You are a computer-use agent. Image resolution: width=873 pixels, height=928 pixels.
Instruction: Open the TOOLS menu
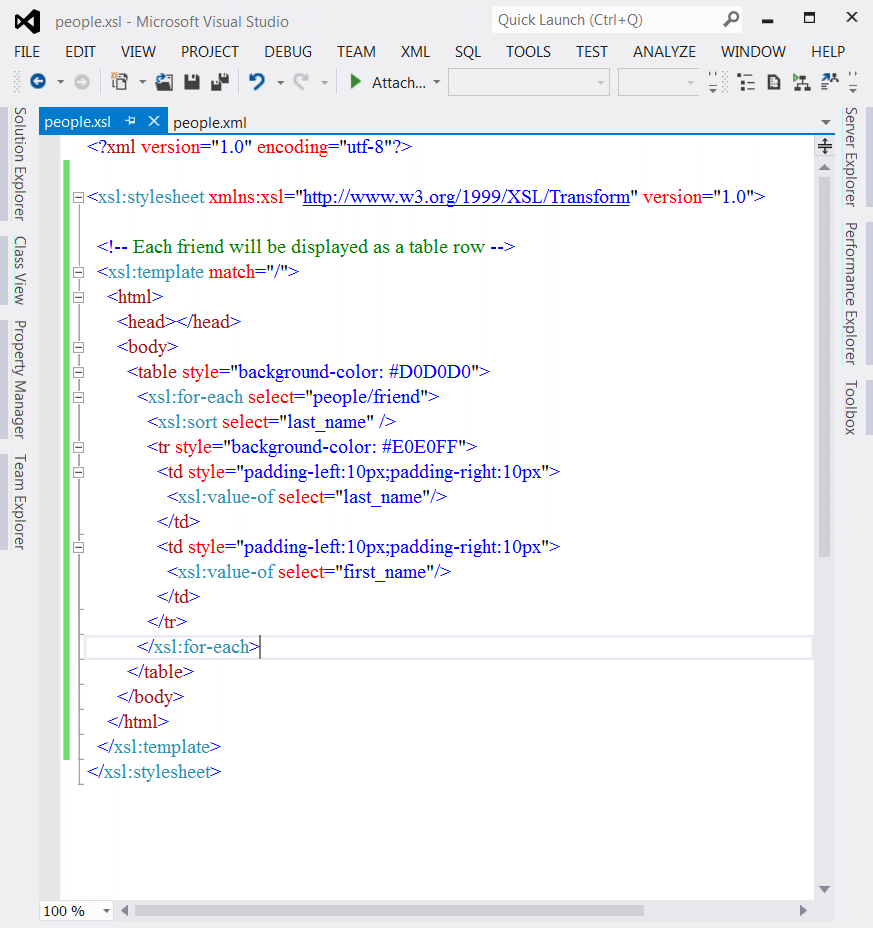(529, 52)
